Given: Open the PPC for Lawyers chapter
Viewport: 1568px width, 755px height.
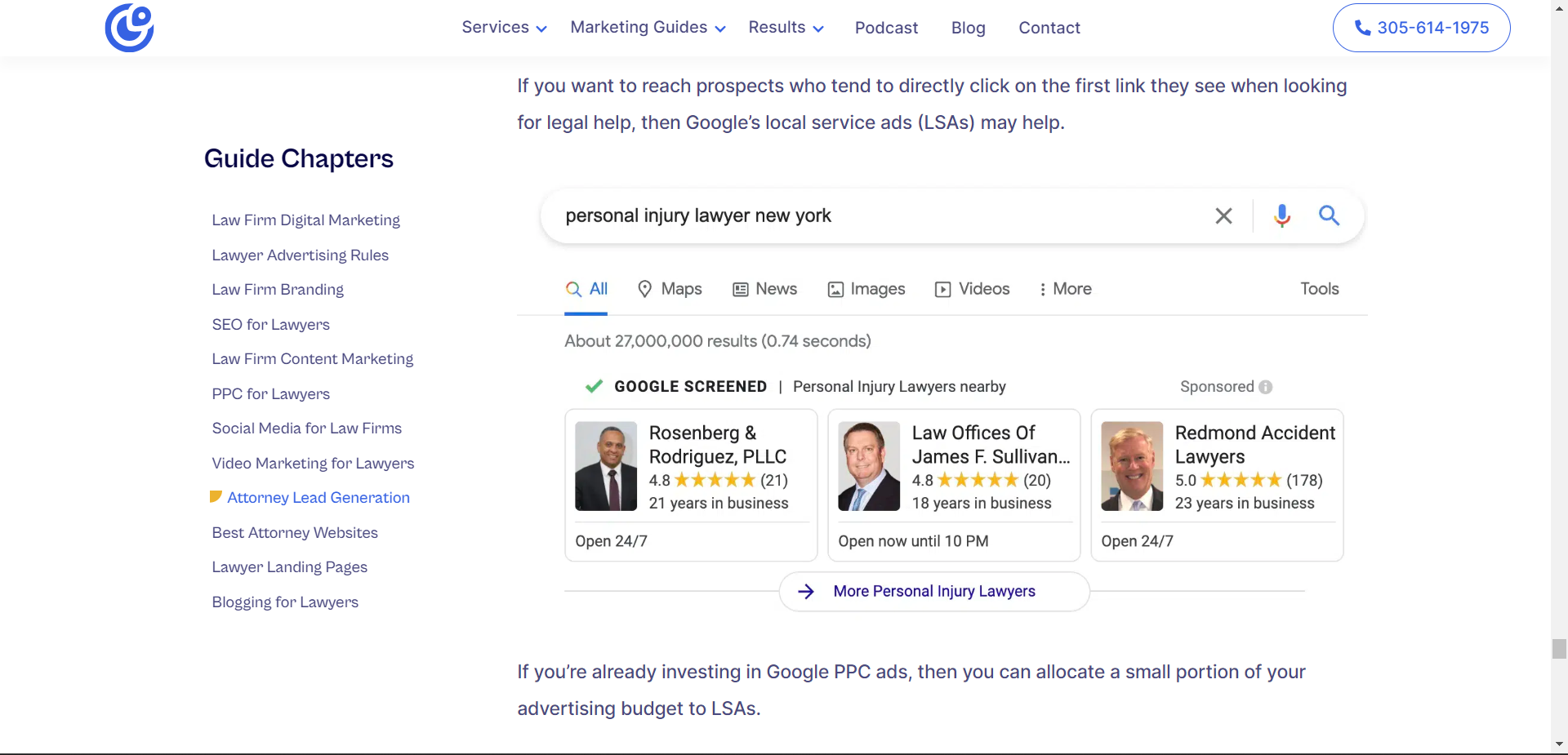Looking at the screenshot, I should pos(270,393).
